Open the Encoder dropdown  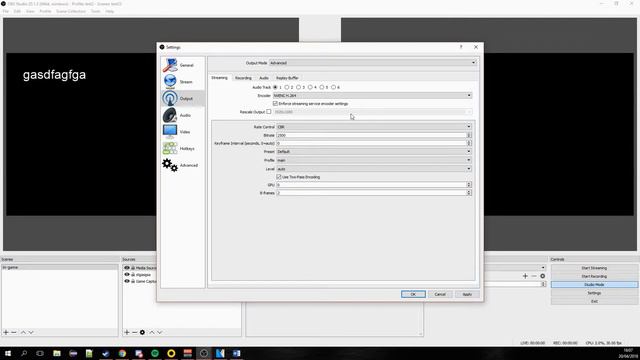coord(372,96)
